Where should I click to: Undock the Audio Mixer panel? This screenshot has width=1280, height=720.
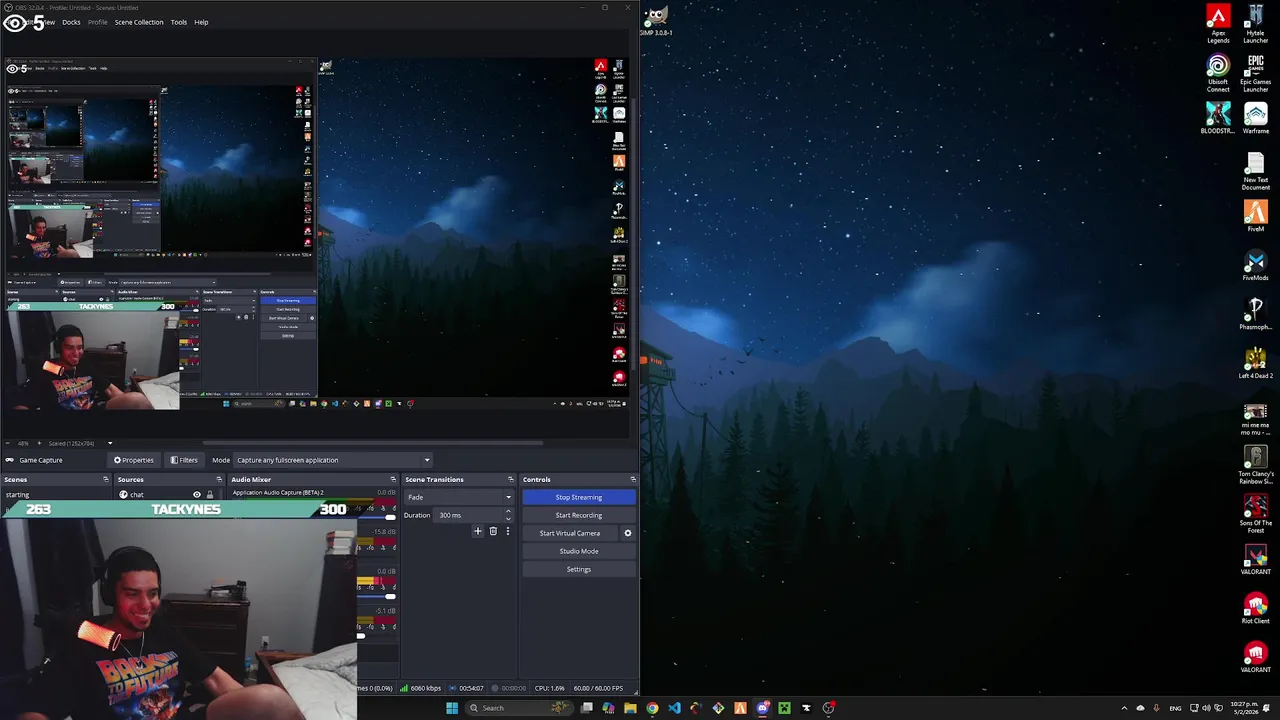(393, 479)
